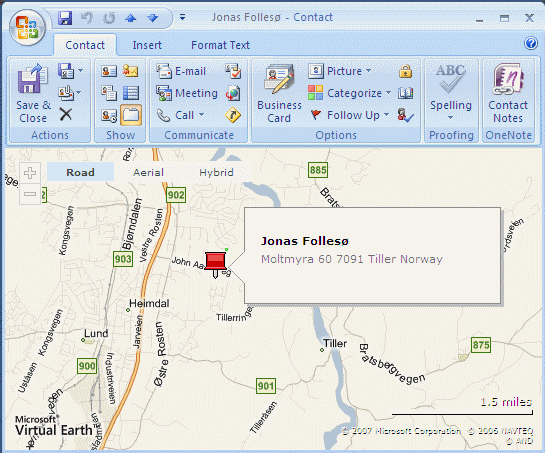
Task: Open the Address Book icon
Action: pos(405,93)
